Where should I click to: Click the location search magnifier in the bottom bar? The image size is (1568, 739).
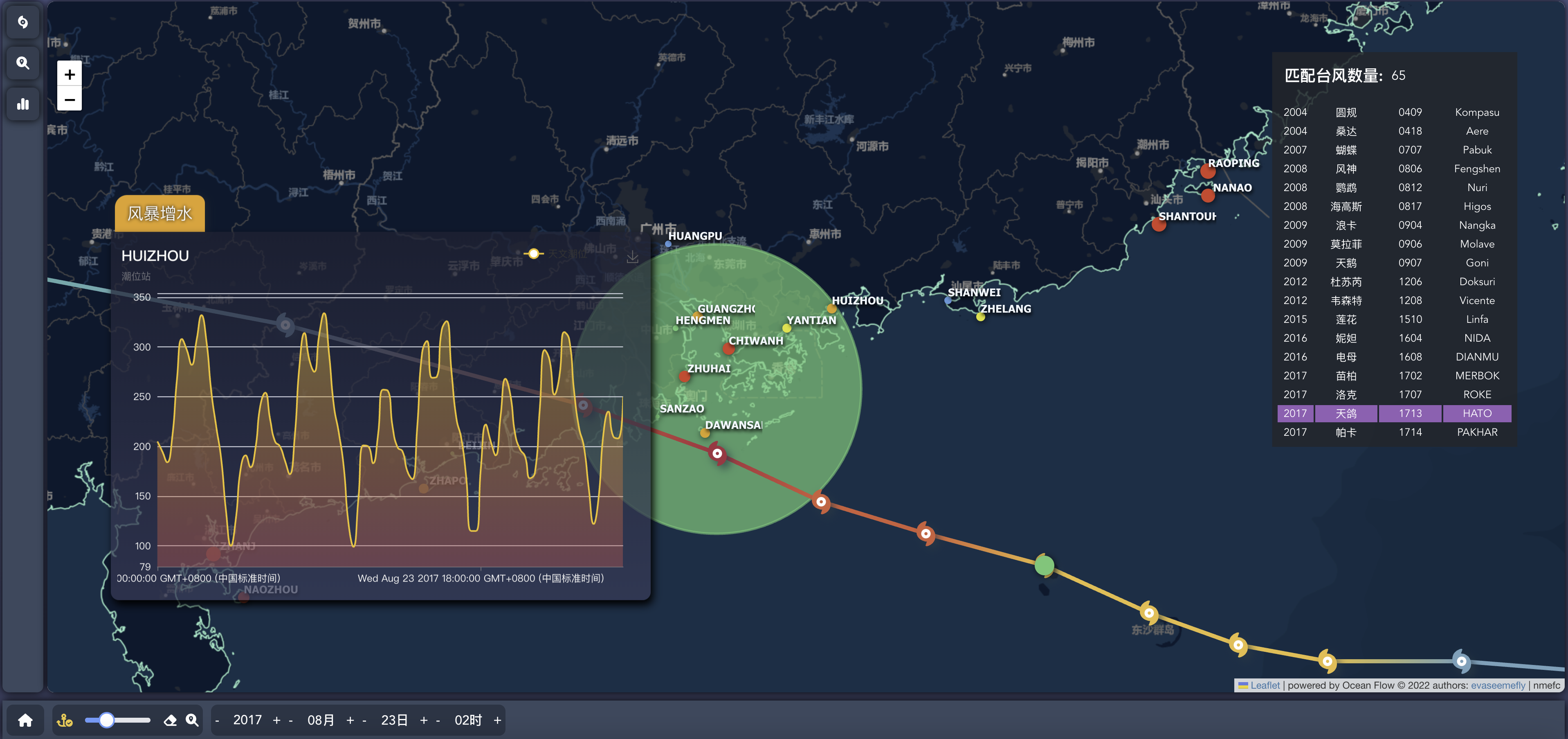[x=192, y=720]
